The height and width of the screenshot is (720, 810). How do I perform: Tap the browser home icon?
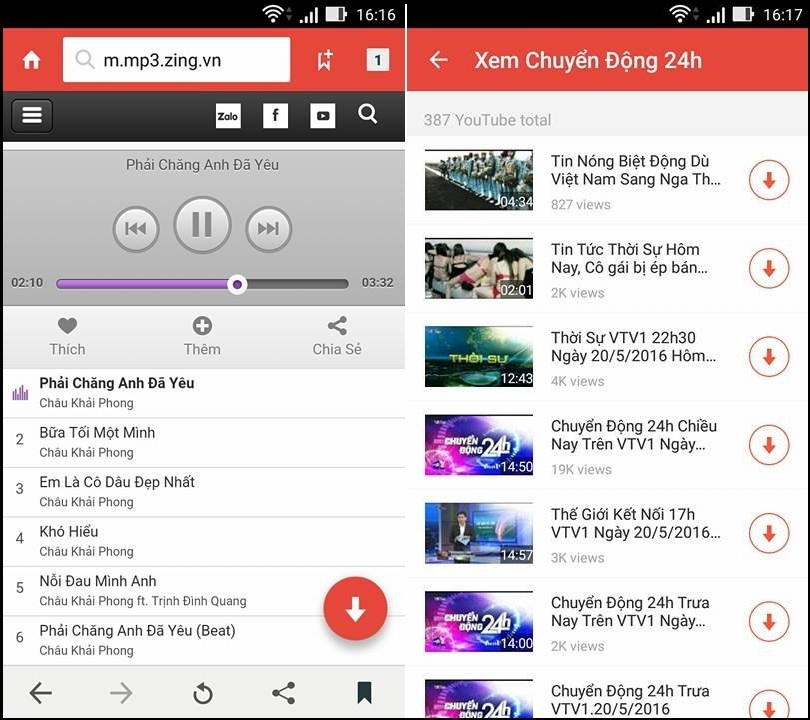(x=32, y=60)
